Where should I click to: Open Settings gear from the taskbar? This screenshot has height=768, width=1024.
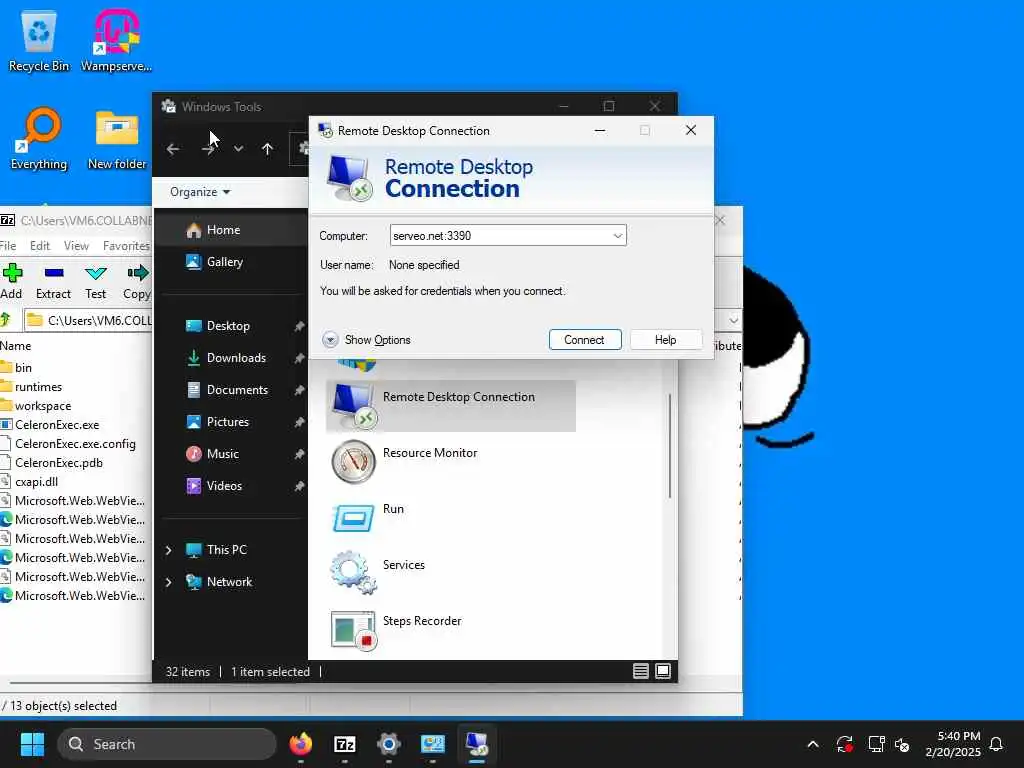tap(389, 744)
